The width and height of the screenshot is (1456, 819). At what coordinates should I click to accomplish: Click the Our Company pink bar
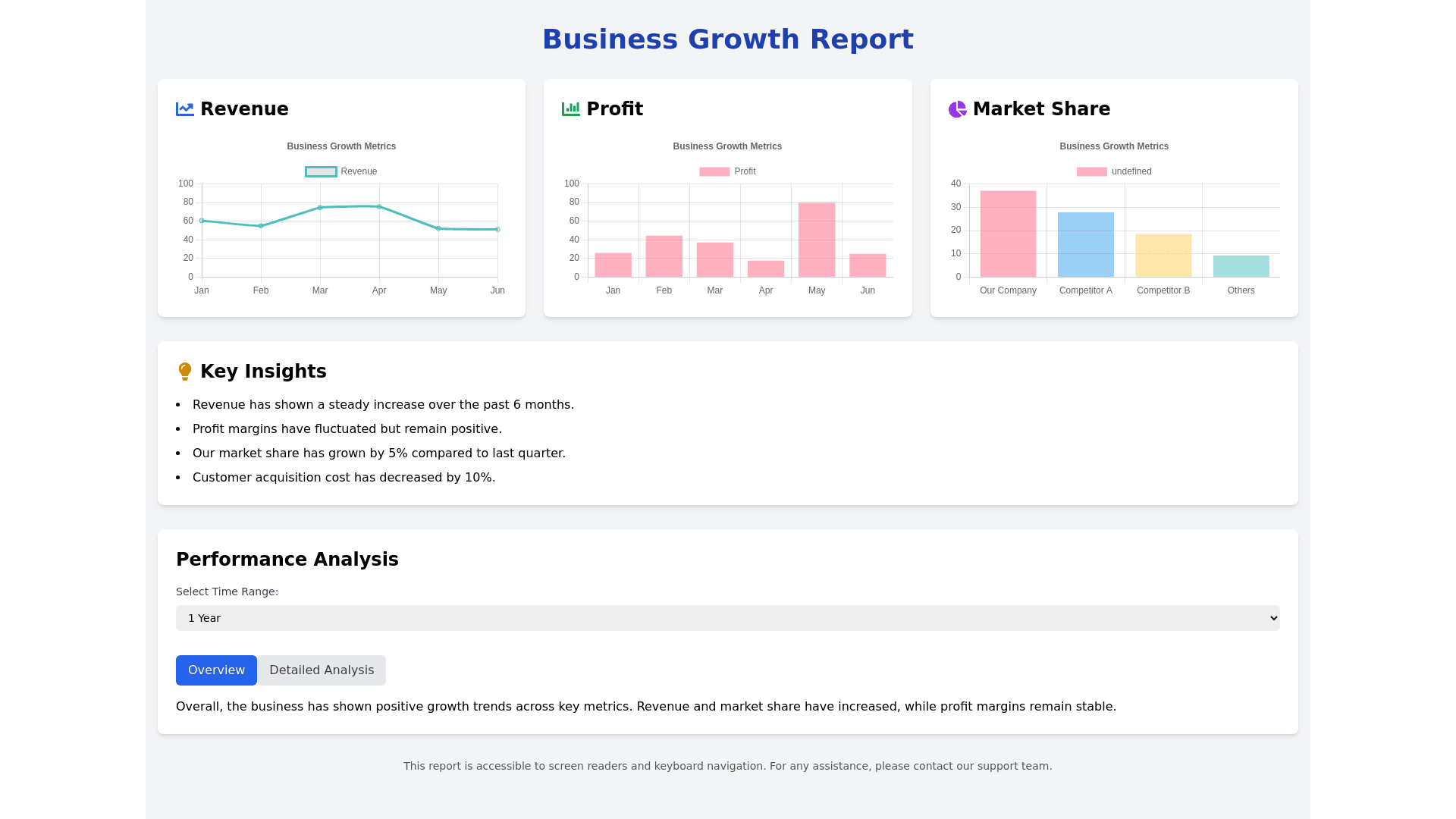[1008, 234]
